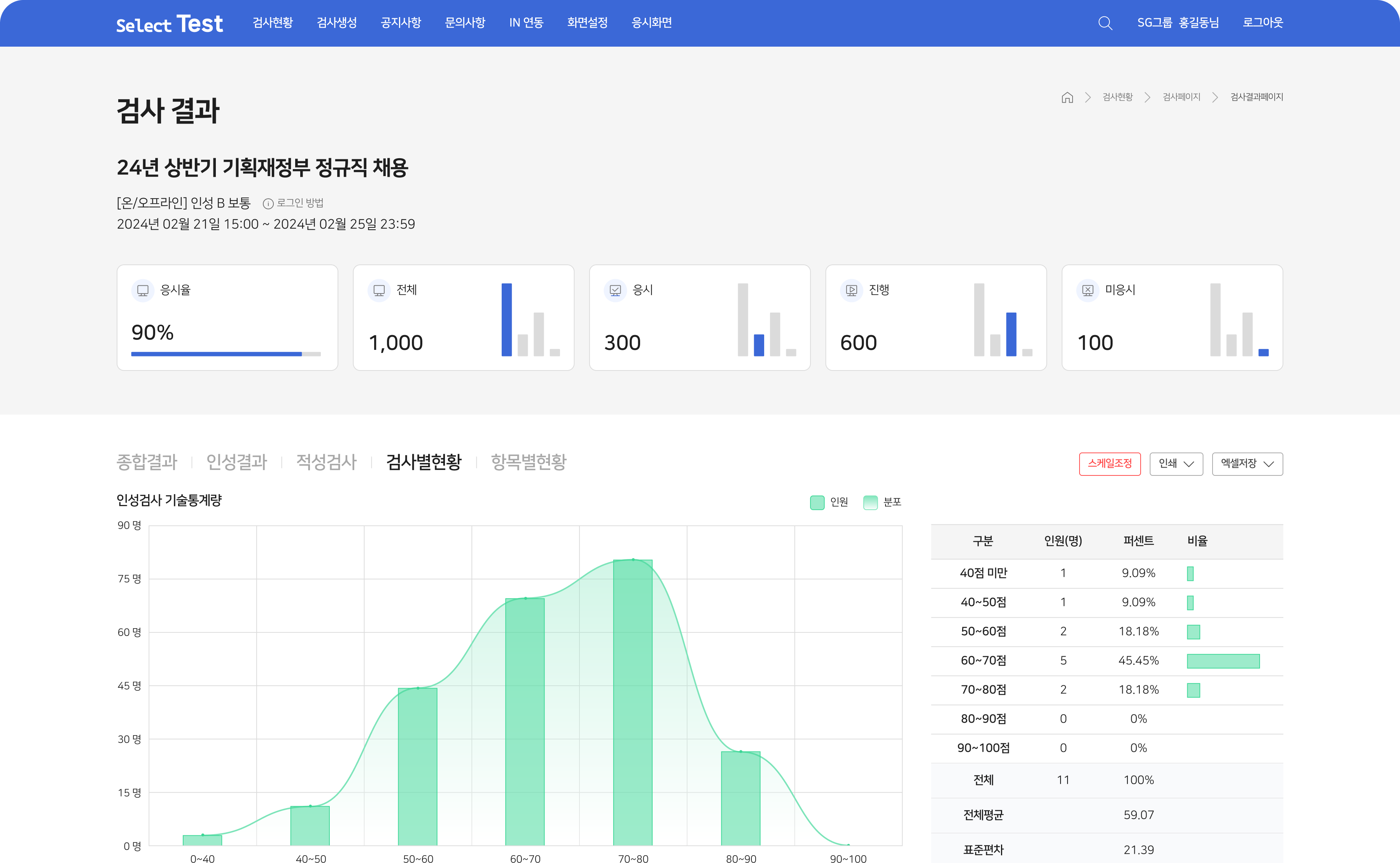Click the home icon in breadcrumb
Image resolution: width=1400 pixels, height=863 pixels.
(1067, 97)
